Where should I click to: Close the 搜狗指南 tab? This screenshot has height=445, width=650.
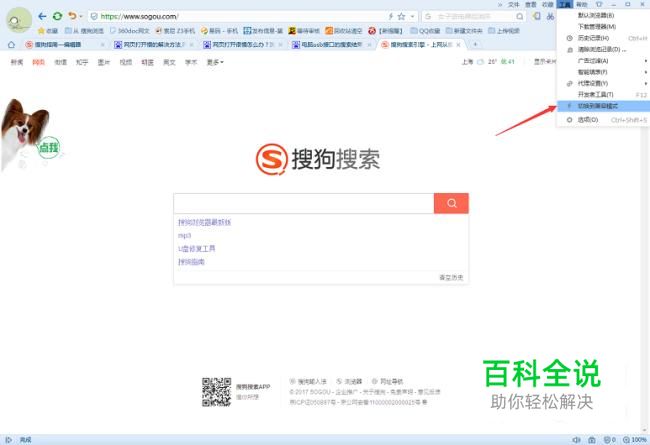point(102,45)
